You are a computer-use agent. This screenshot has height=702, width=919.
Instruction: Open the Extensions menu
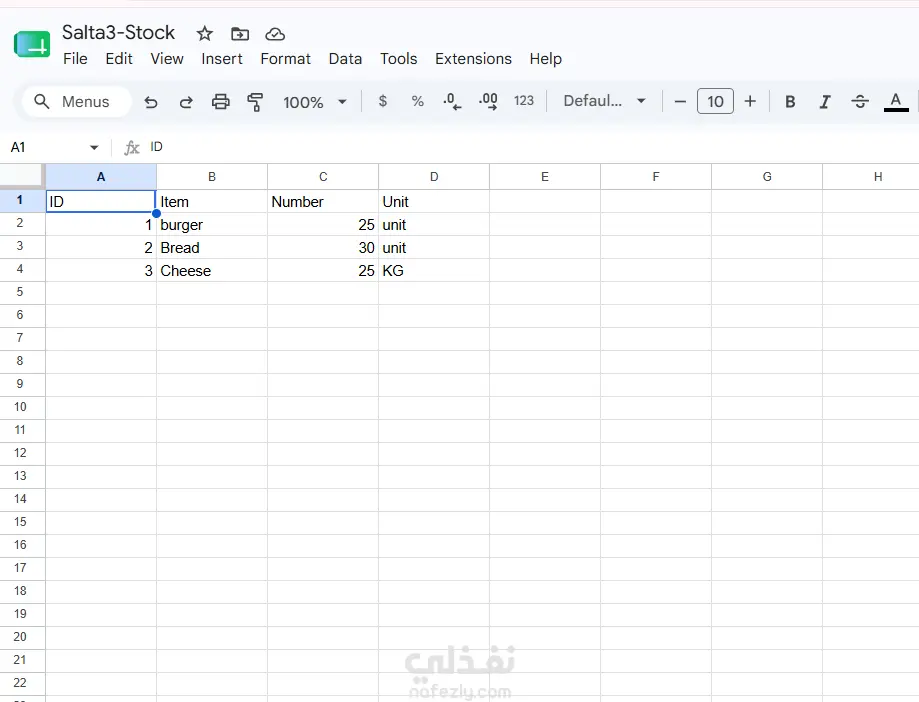click(473, 59)
